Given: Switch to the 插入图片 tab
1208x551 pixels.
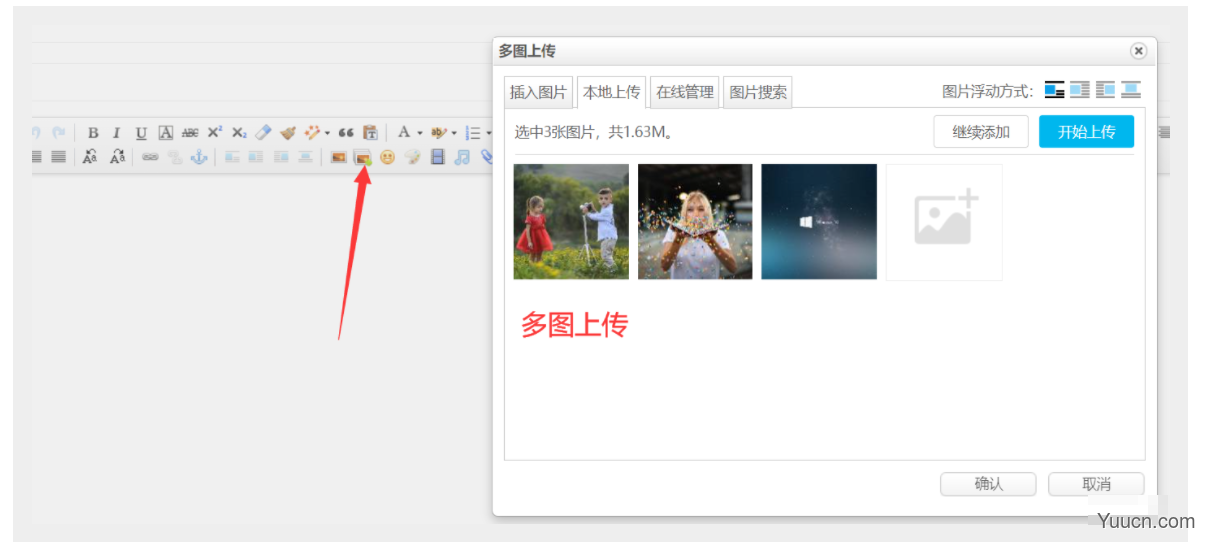Looking at the screenshot, I should pyautogui.click(x=538, y=92).
